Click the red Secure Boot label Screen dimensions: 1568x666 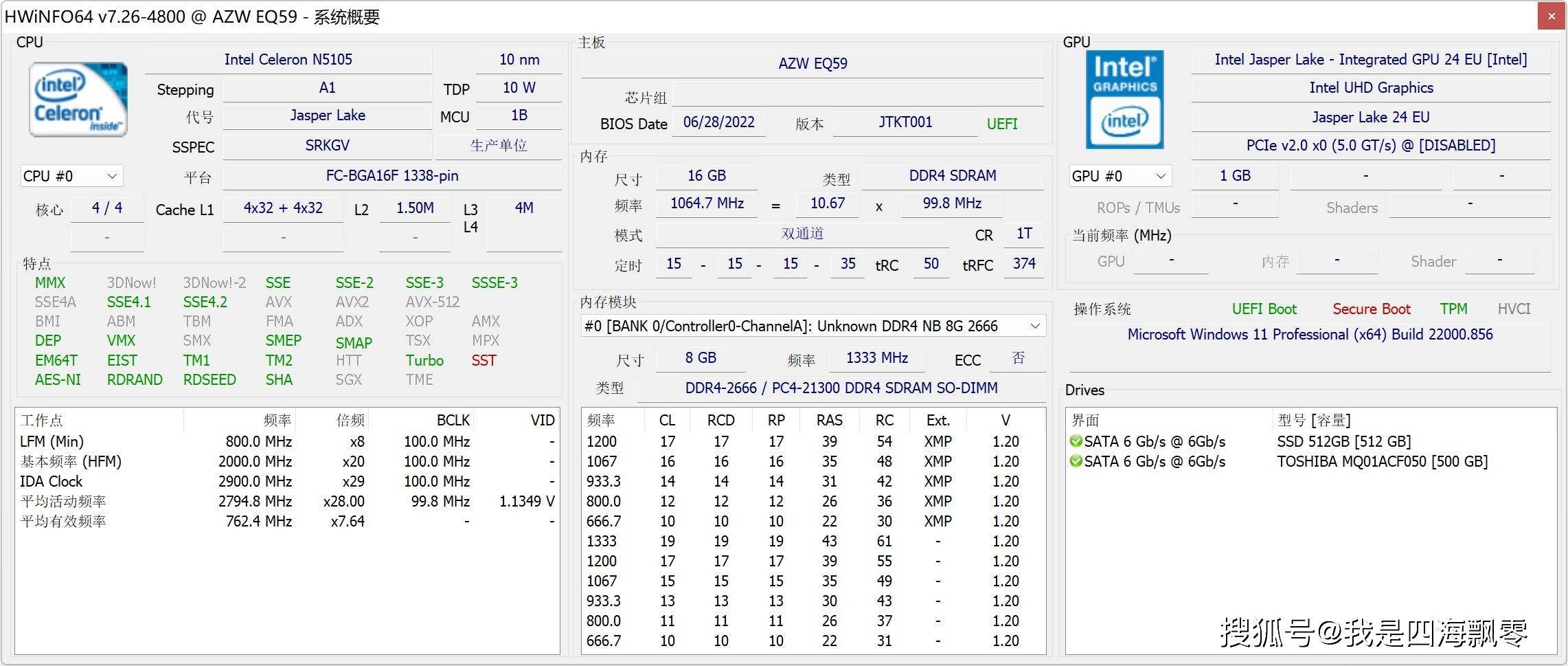click(1371, 309)
